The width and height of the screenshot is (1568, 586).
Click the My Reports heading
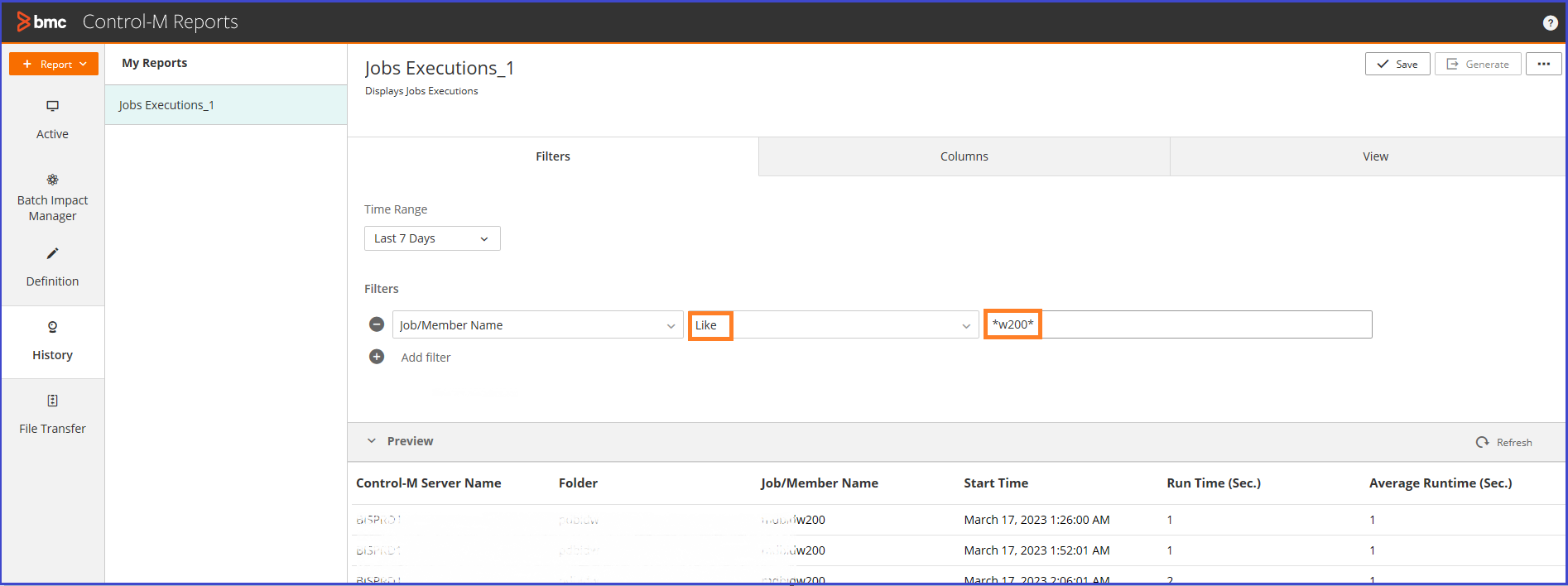point(154,63)
